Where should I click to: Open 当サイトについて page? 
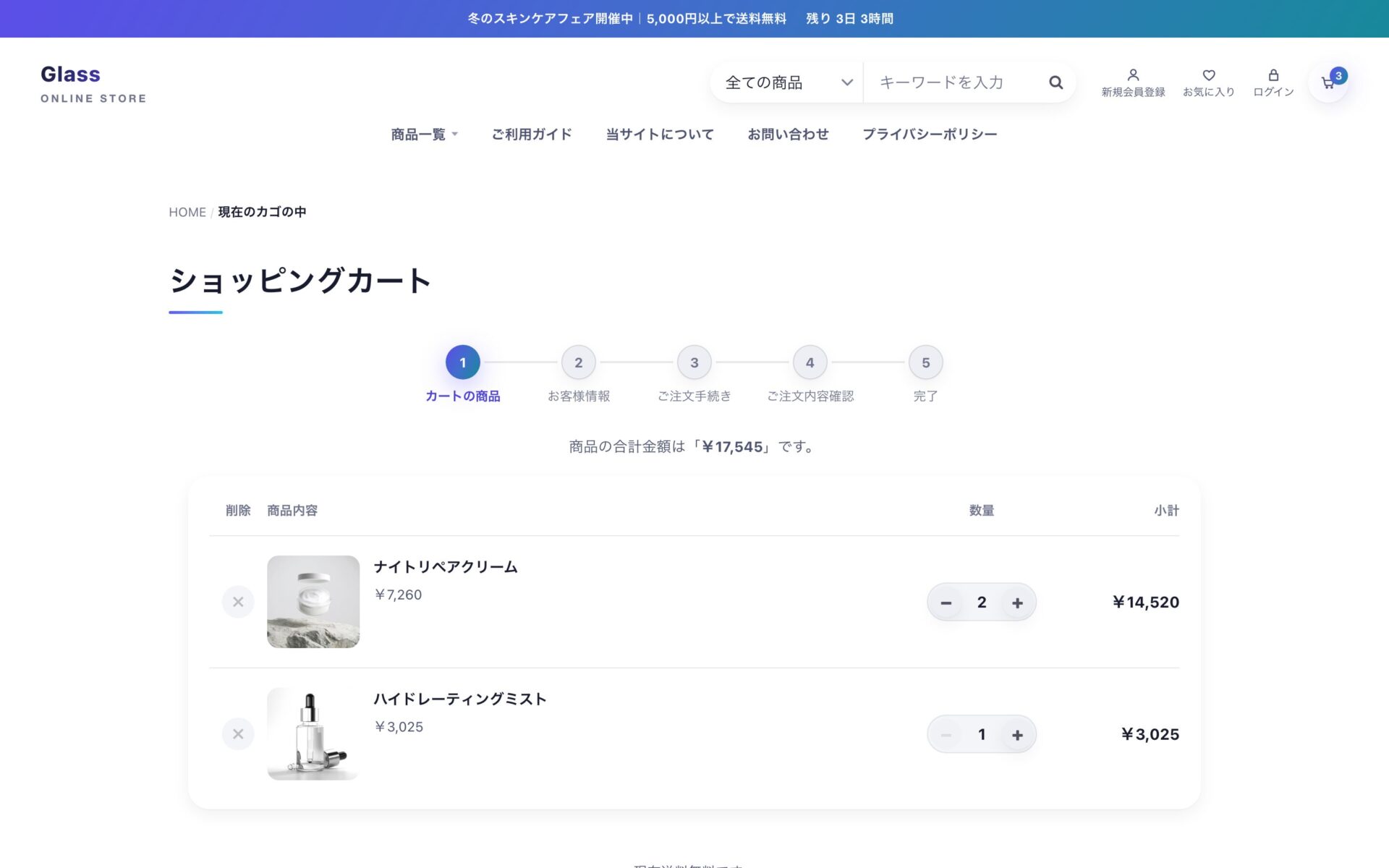coord(659,134)
